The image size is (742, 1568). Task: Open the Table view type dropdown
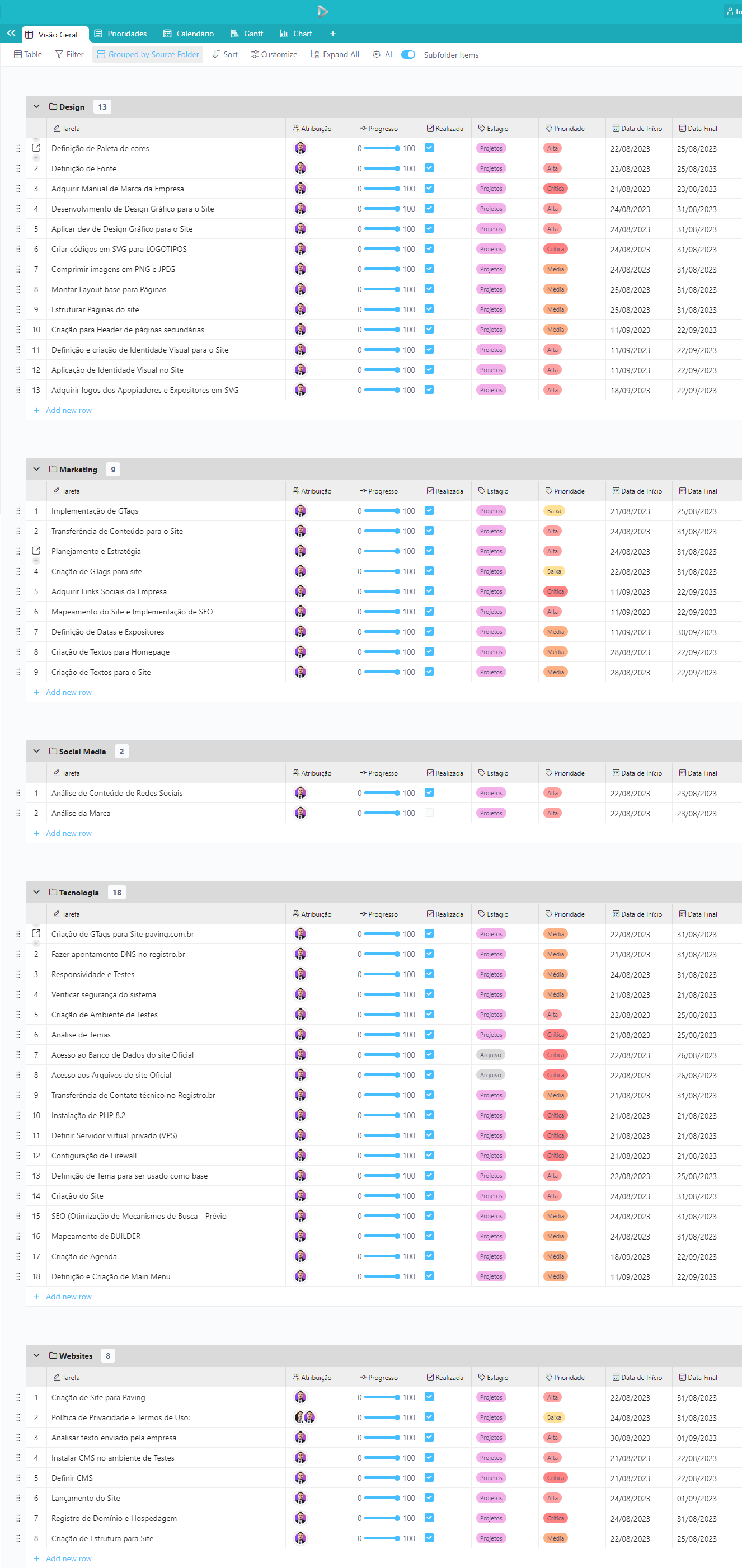[28, 55]
